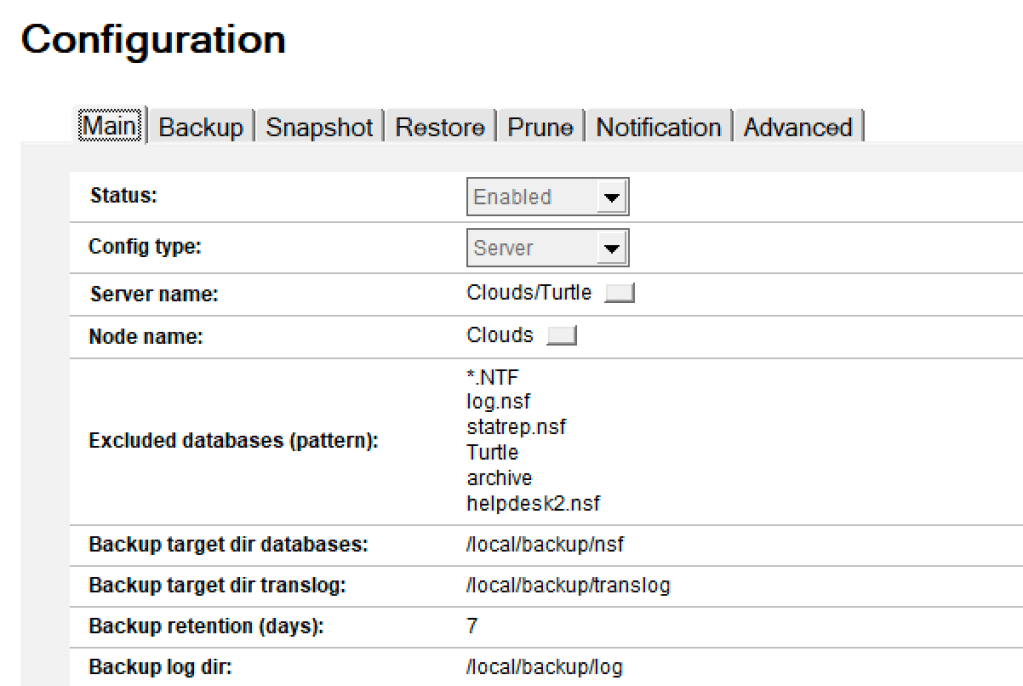This screenshot has width=1023, height=686.
Task: Switch to the Main tab
Action: [112, 127]
